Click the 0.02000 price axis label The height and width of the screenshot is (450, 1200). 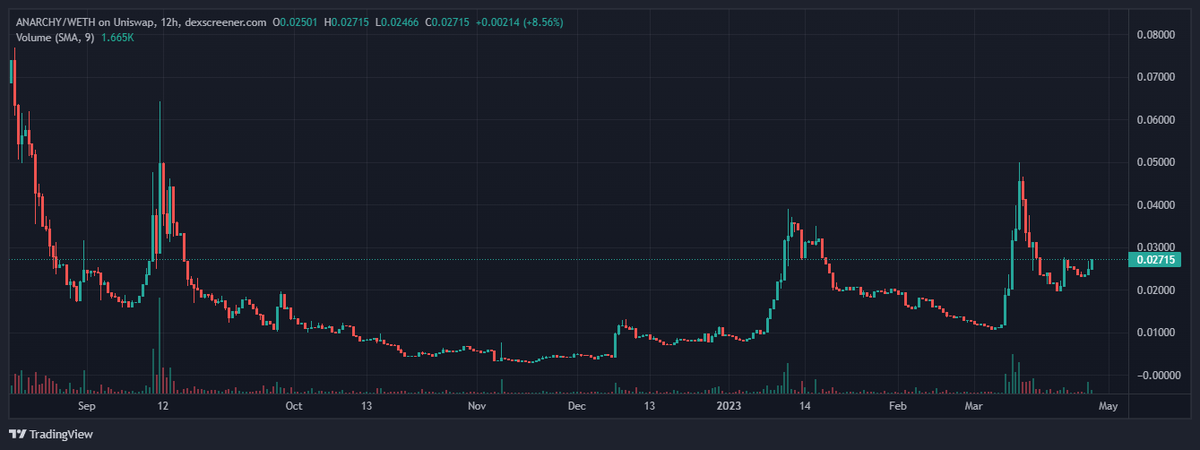click(x=1155, y=290)
